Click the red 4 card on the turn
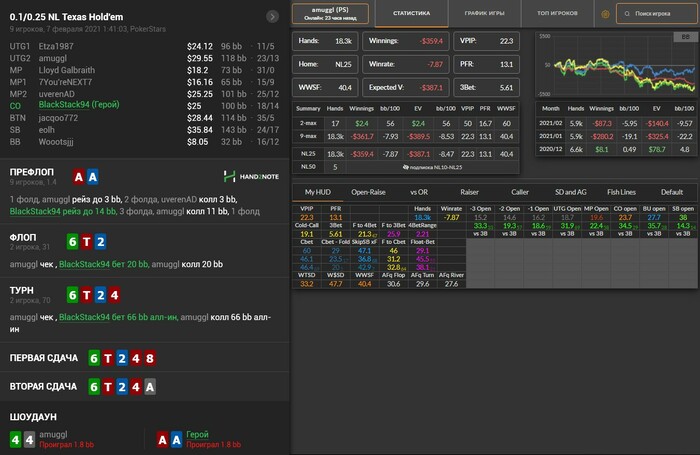The width and height of the screenshot is (700, 455). (114, 295)
